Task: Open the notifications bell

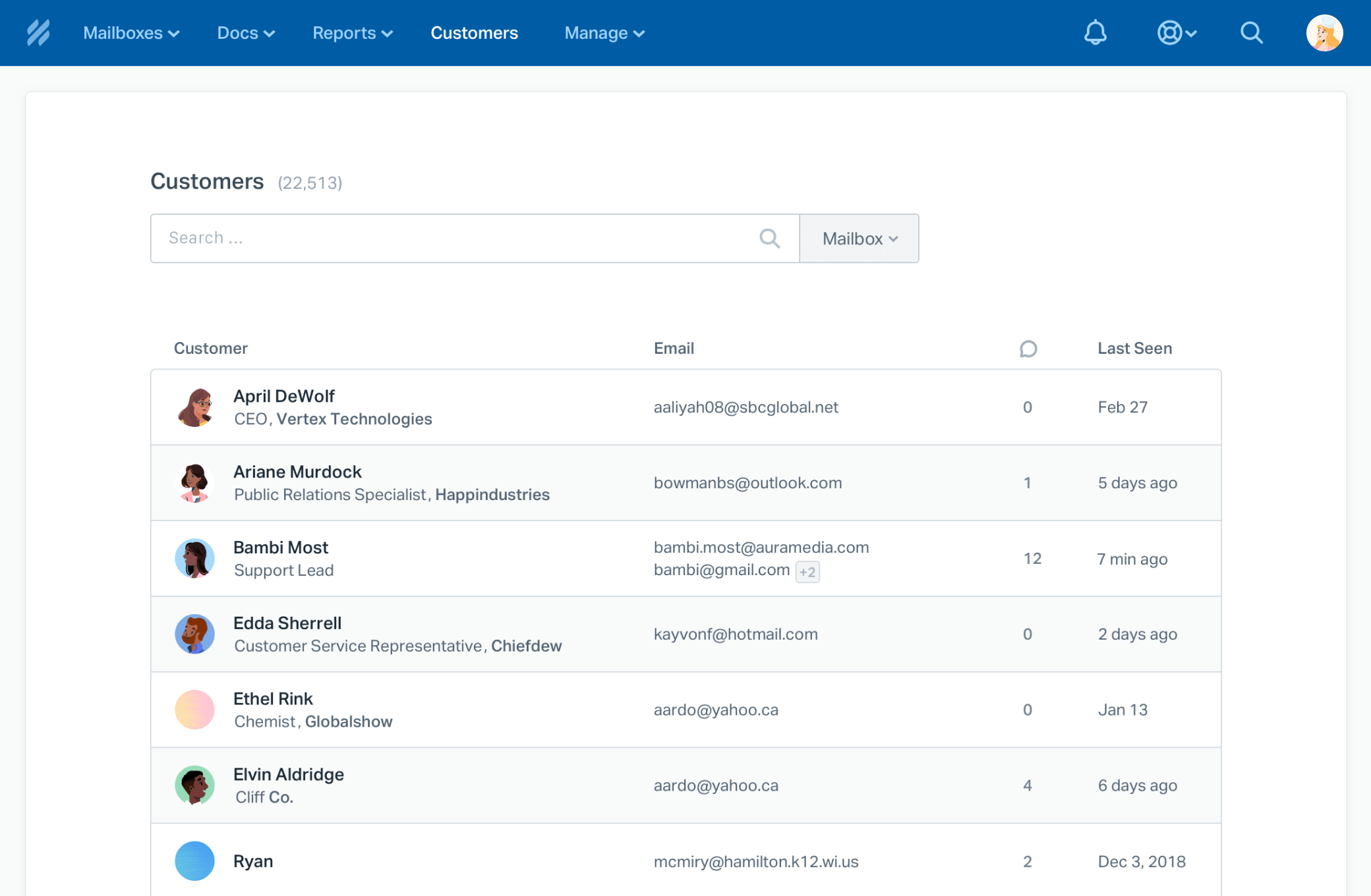Action: [1095, 32]
